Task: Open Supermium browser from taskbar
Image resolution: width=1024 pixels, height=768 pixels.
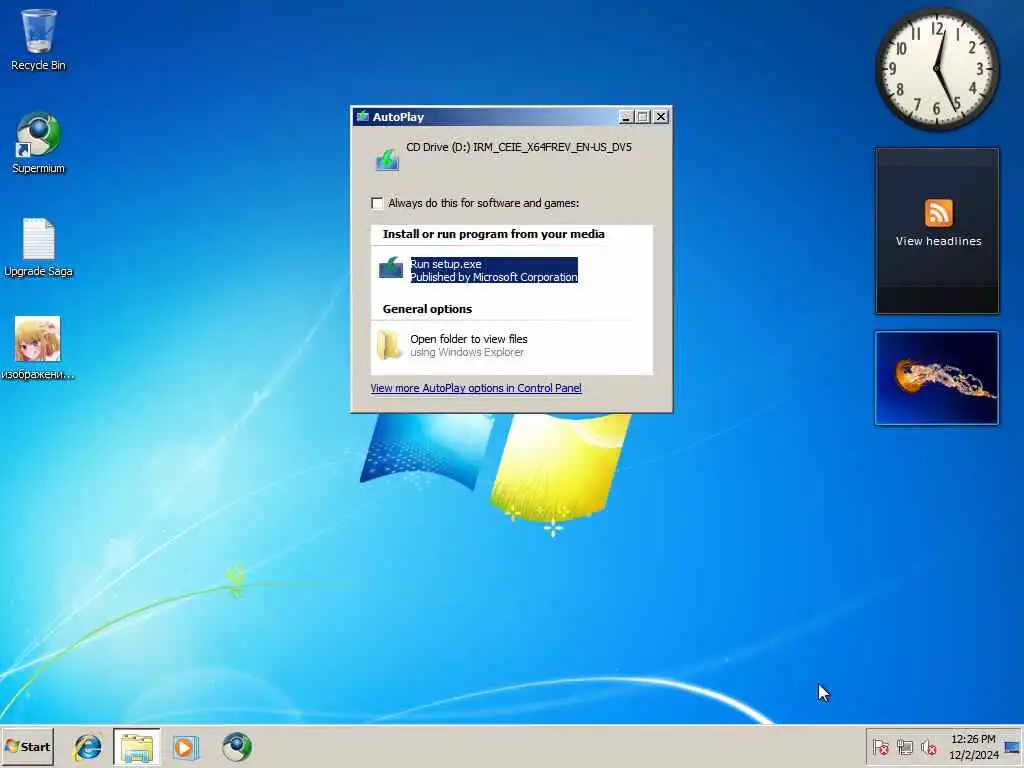Action: tap(236, 747)
